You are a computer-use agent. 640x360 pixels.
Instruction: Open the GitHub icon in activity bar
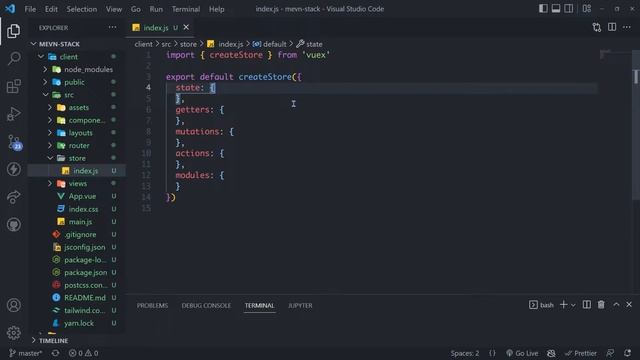tap(13, 224)
